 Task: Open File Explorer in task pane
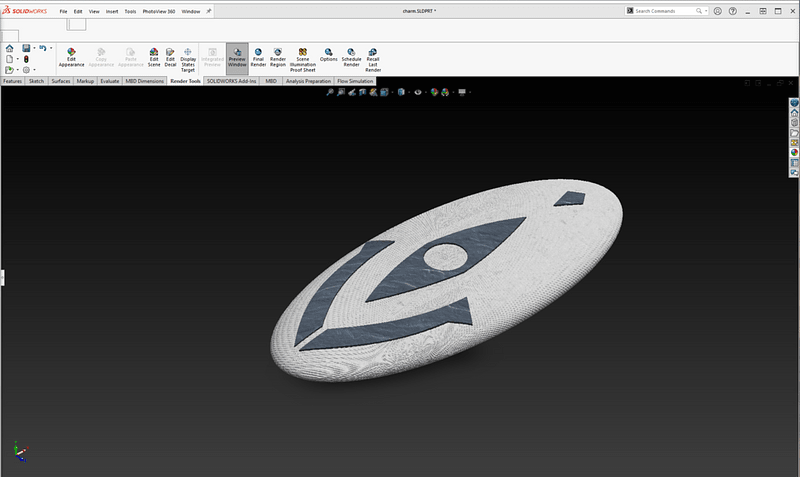(794, 133)
